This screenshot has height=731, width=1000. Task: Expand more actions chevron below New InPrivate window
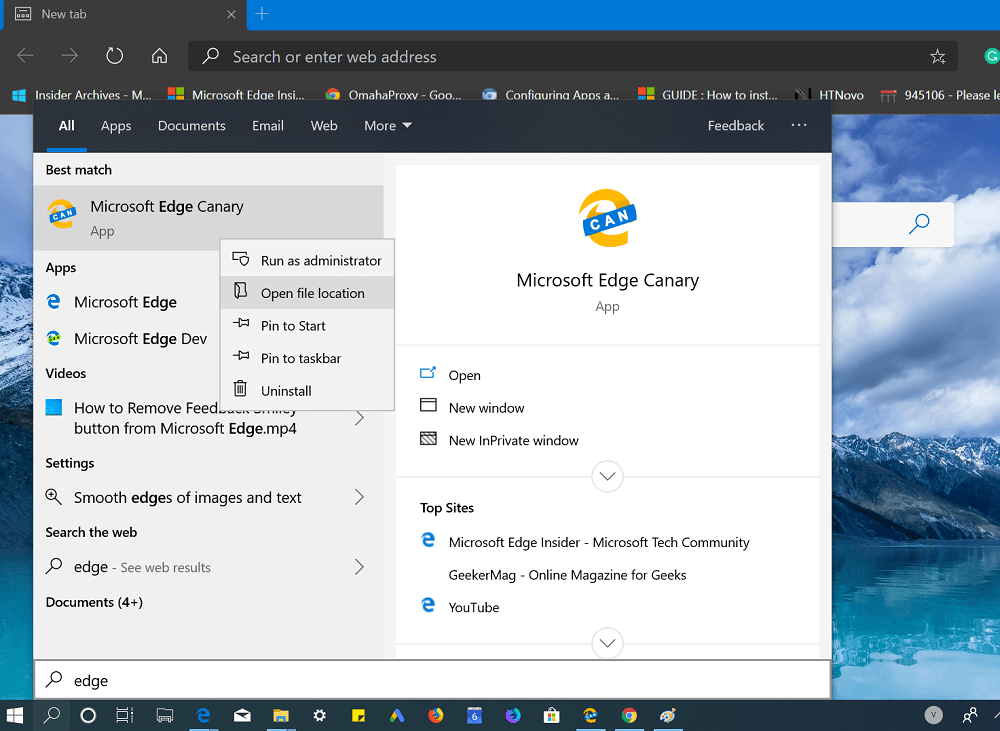(607, 476)
